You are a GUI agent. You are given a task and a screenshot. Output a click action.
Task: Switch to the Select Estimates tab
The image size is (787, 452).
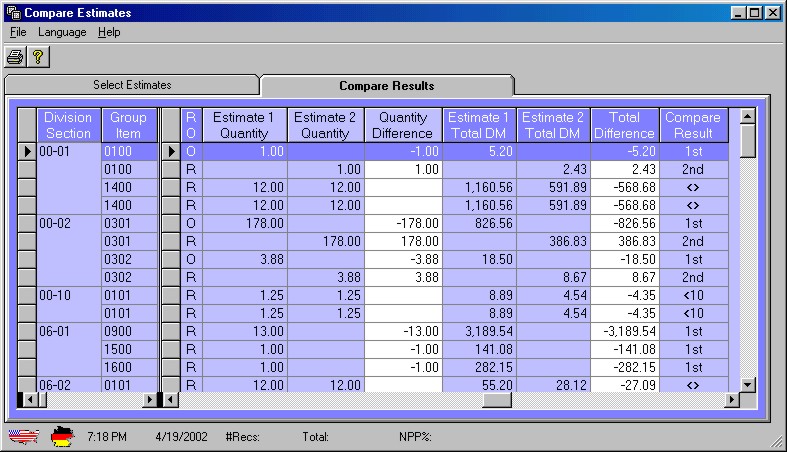pos(132,85)
